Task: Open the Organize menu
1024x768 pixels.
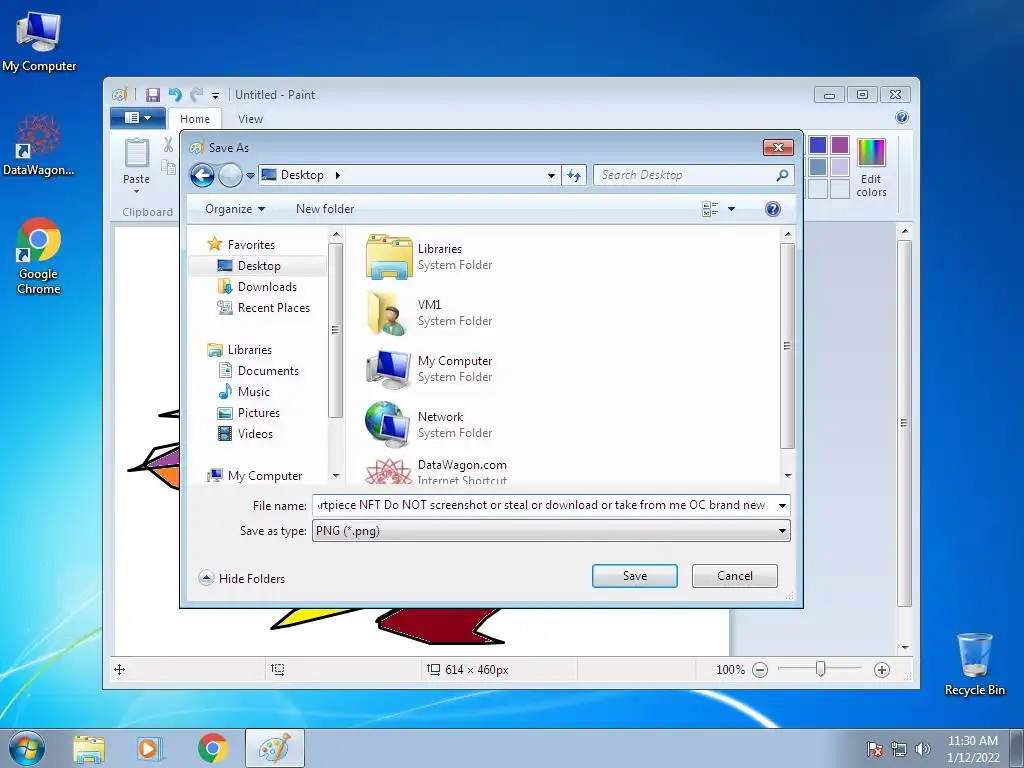Action: click(x=235, y=209)
